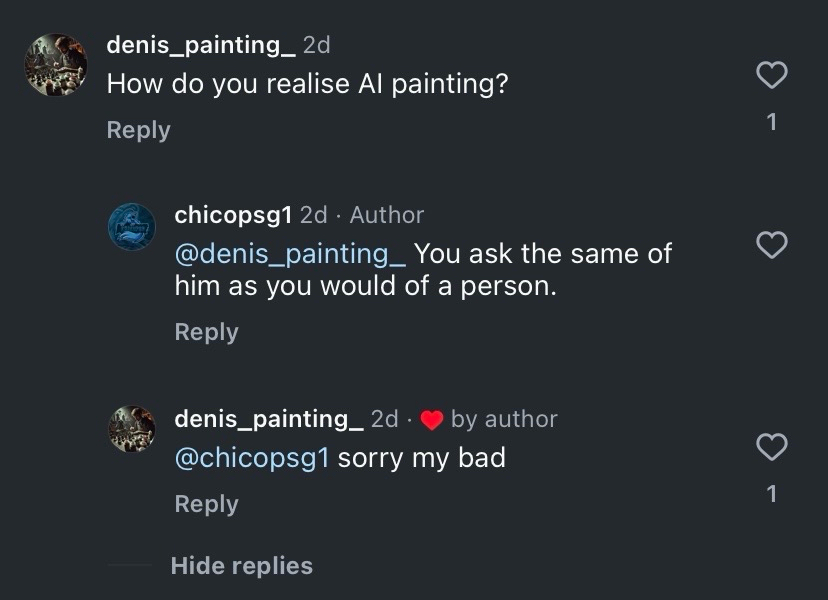The height and width of the screenshot is (600, 828).
Task: Reply to the "sorry my bad" comment
Action: pyautogui.click(x=206, y=504)
